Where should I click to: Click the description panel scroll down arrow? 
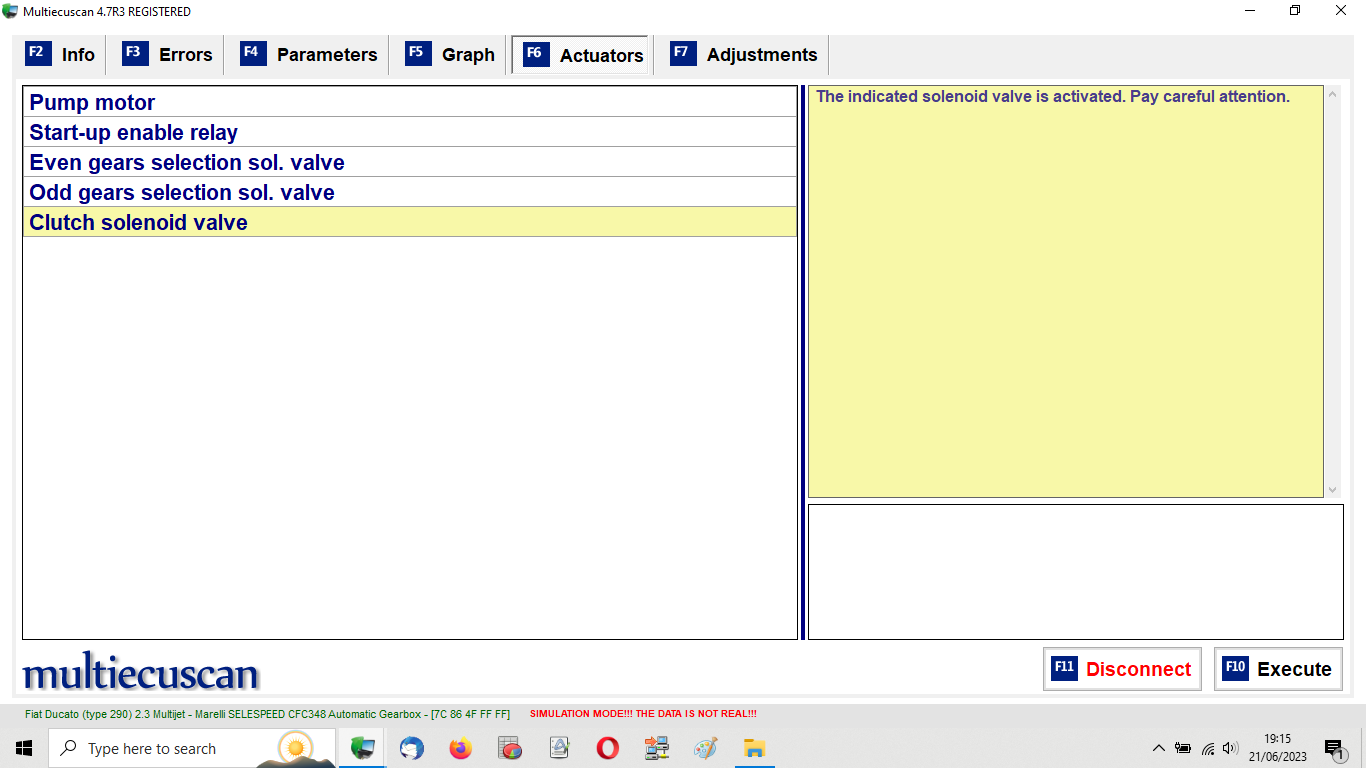tap(1332, 490)
